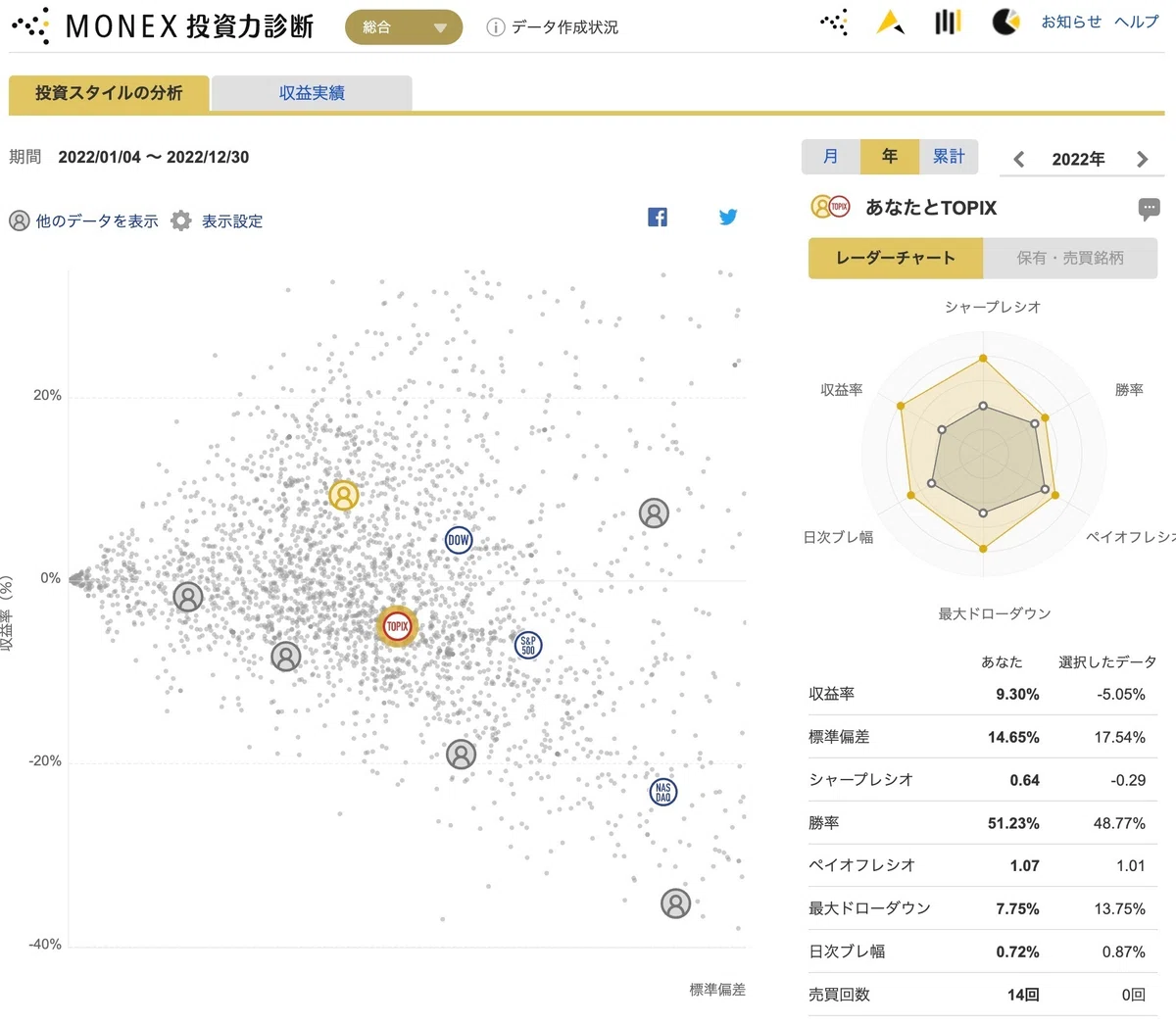This screenshot has width=1176, height=1025.
Task: Click the TOPIX 標準偏差 value 17.54%
Action: (x=1119, y=738)
